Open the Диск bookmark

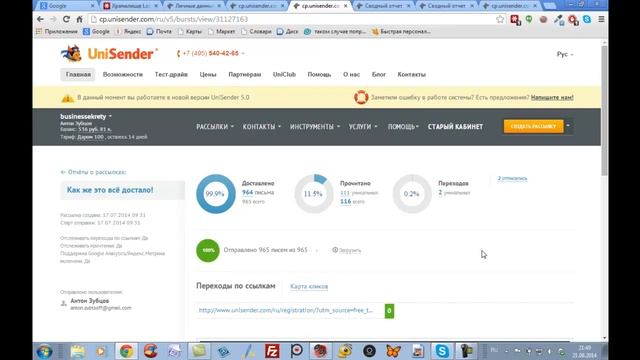pyautogui.click(x=287, y=31)
